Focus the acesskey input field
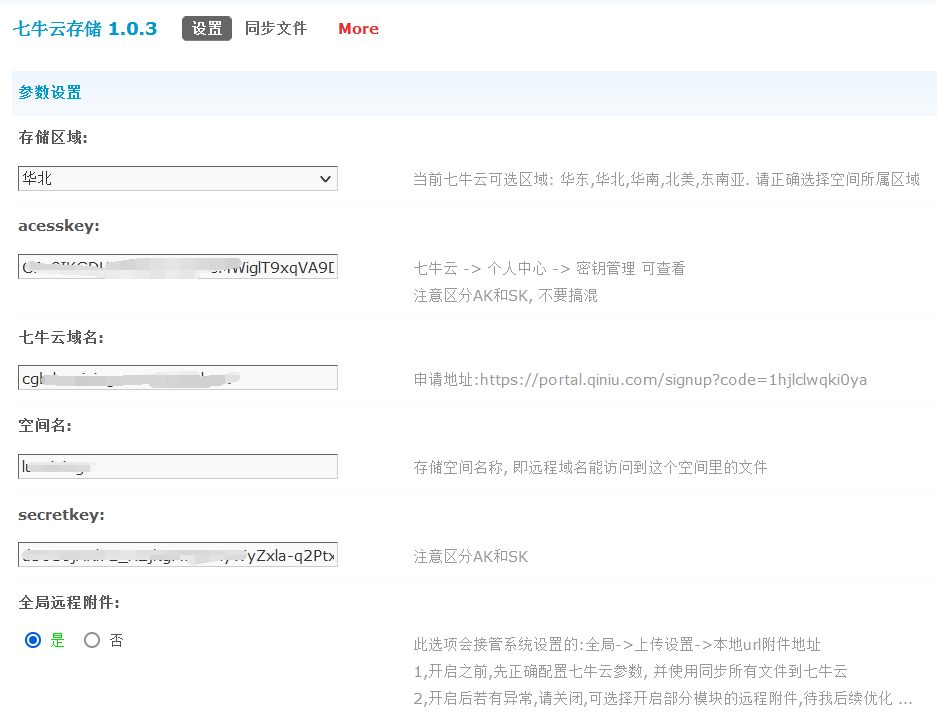The image size is (937, 718). [177, 267]
